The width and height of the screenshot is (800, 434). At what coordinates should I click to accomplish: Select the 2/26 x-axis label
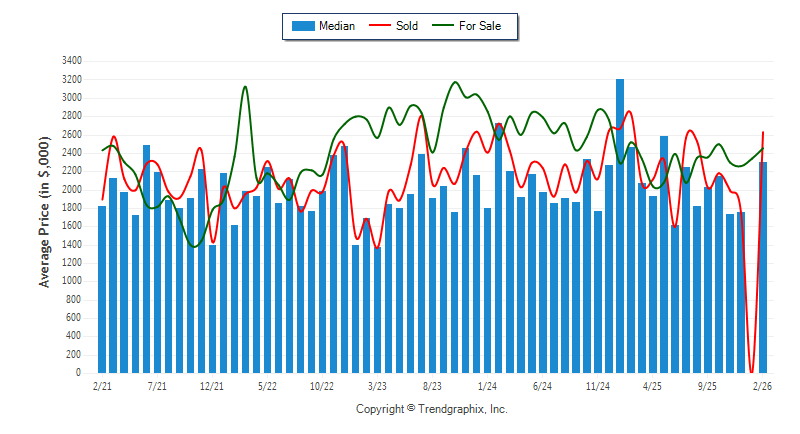tap(762, 384)
